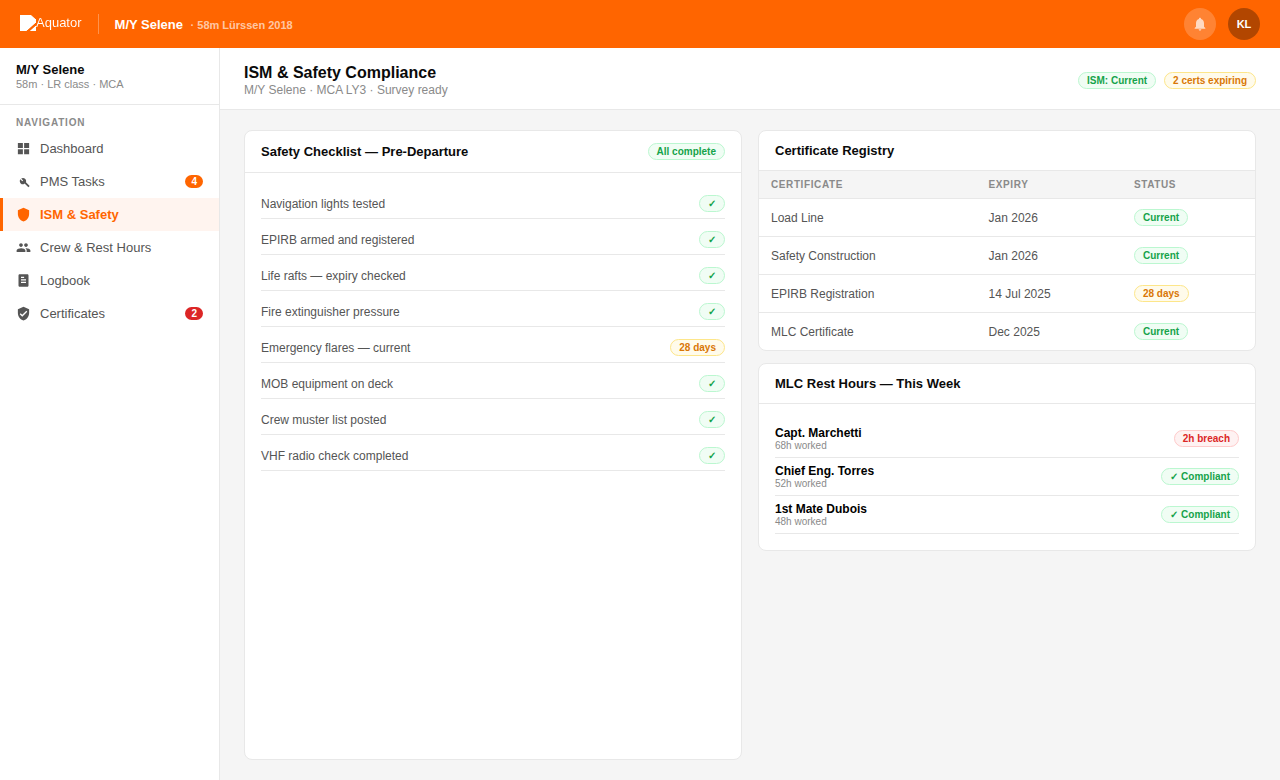Select ISM & Safety in the sidebar

(110, 215)
